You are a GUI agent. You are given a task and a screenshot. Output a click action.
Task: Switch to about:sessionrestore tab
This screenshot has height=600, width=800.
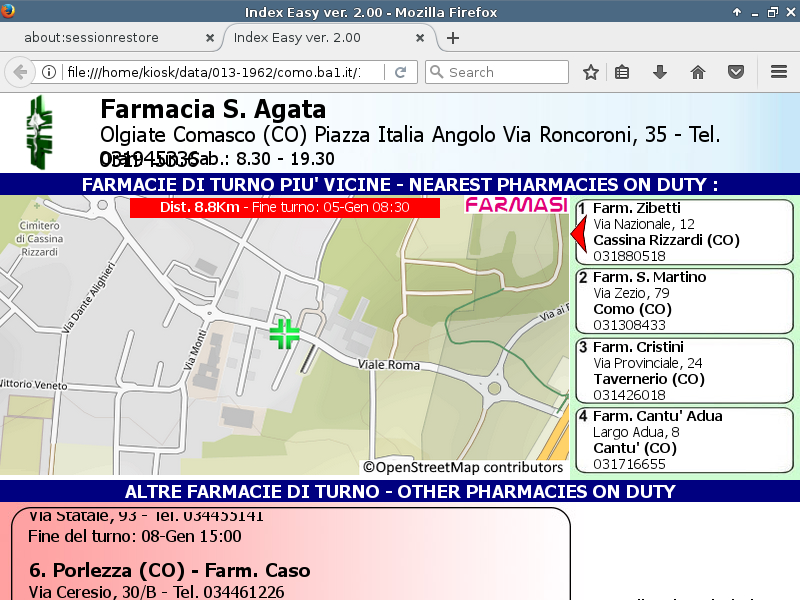(x=105, y=38)
